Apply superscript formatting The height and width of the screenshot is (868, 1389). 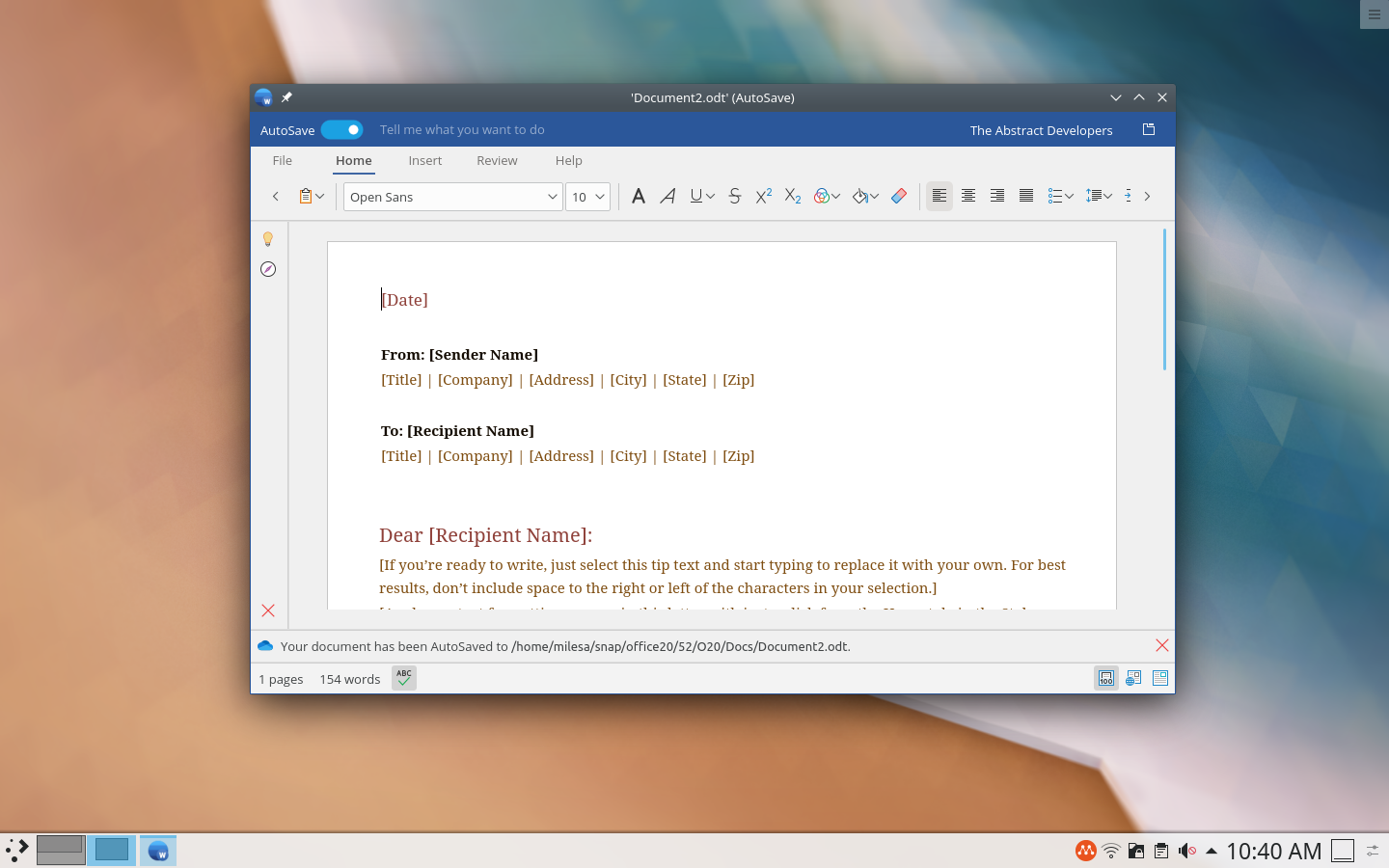click(764, 196)
